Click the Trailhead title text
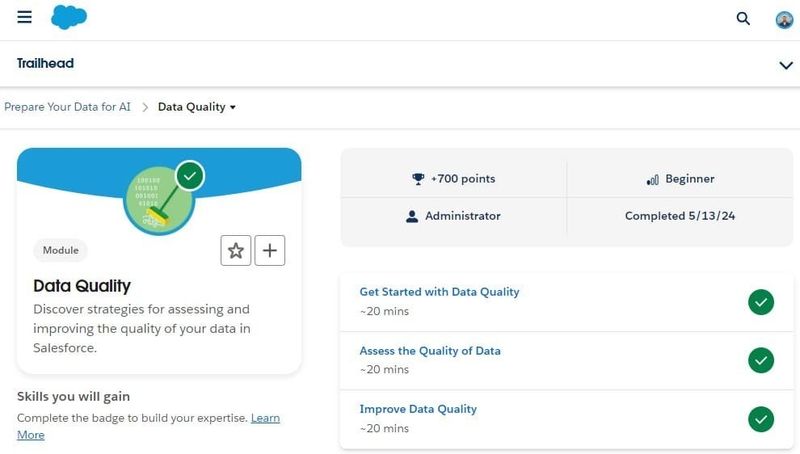This screenshot has width=800, height=454. pyautogui.click(x=45, y=63)
